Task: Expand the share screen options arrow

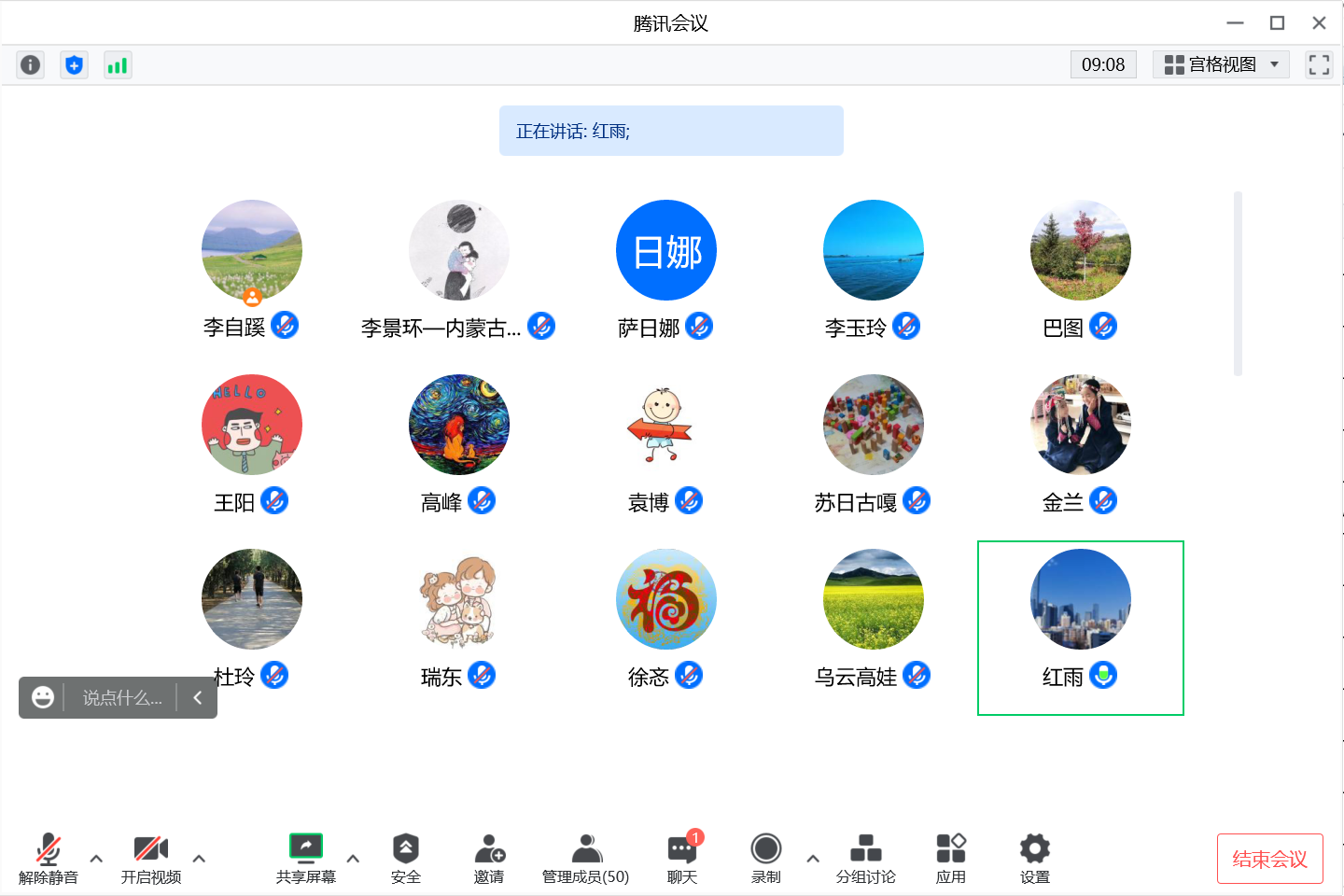Action: [x=353, y=859]
